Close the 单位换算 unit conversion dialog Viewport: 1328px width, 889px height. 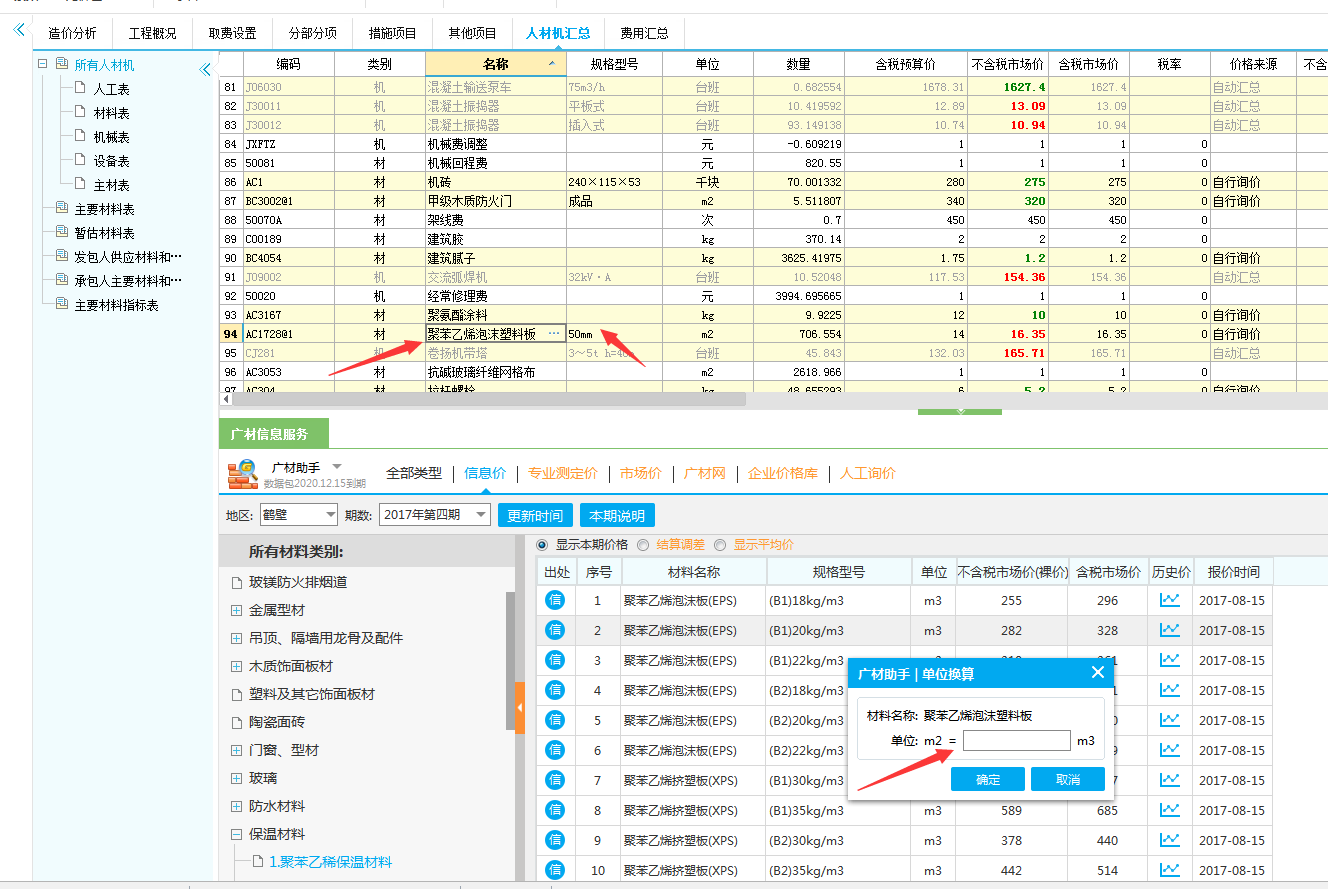(x=1097, y=672)
